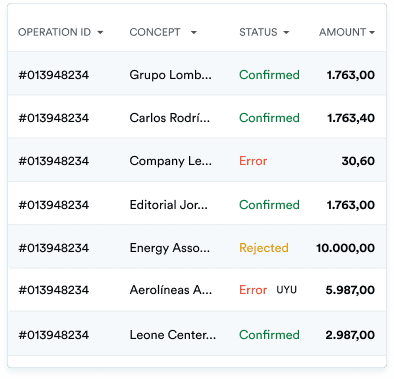Click the Operation ID sort arrow
The image size is (394, 379).
(100, 33)
